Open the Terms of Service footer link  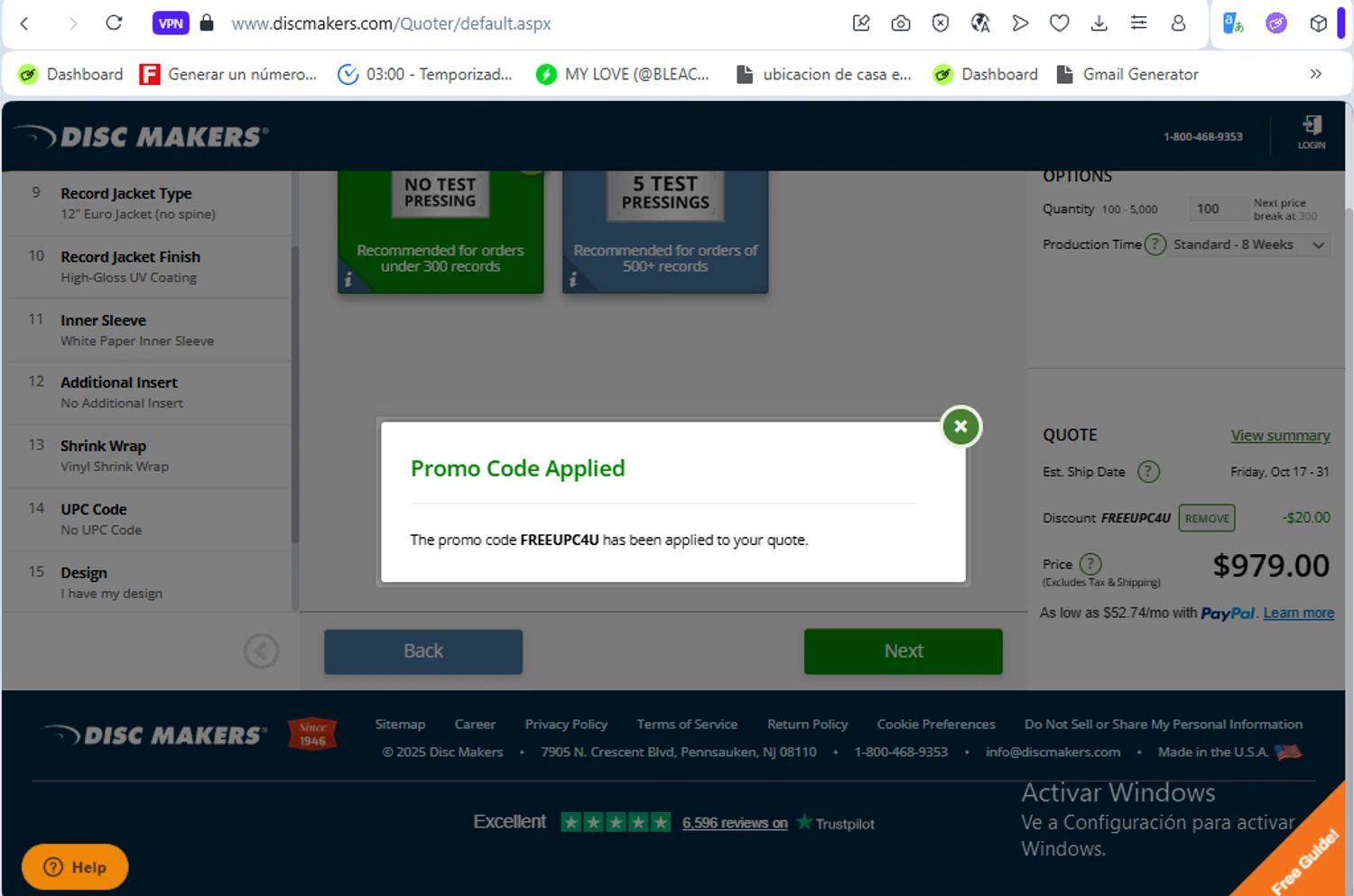pos(687,725)
